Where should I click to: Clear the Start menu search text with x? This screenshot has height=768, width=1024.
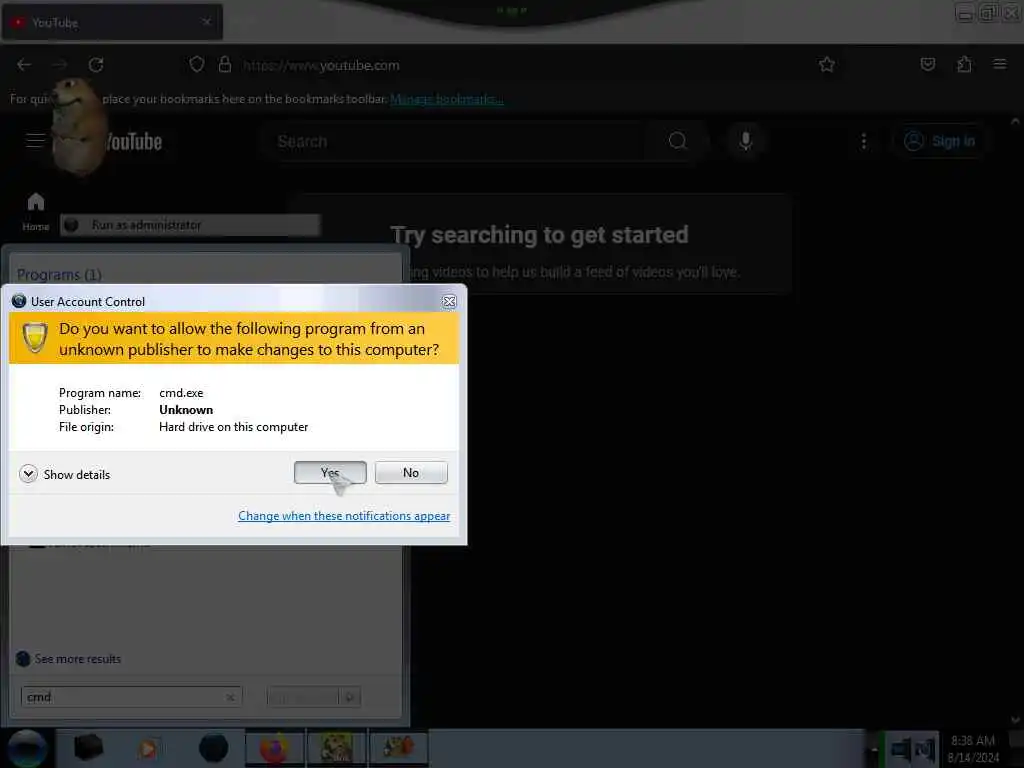pyautogui.click(x=230, y=697)
